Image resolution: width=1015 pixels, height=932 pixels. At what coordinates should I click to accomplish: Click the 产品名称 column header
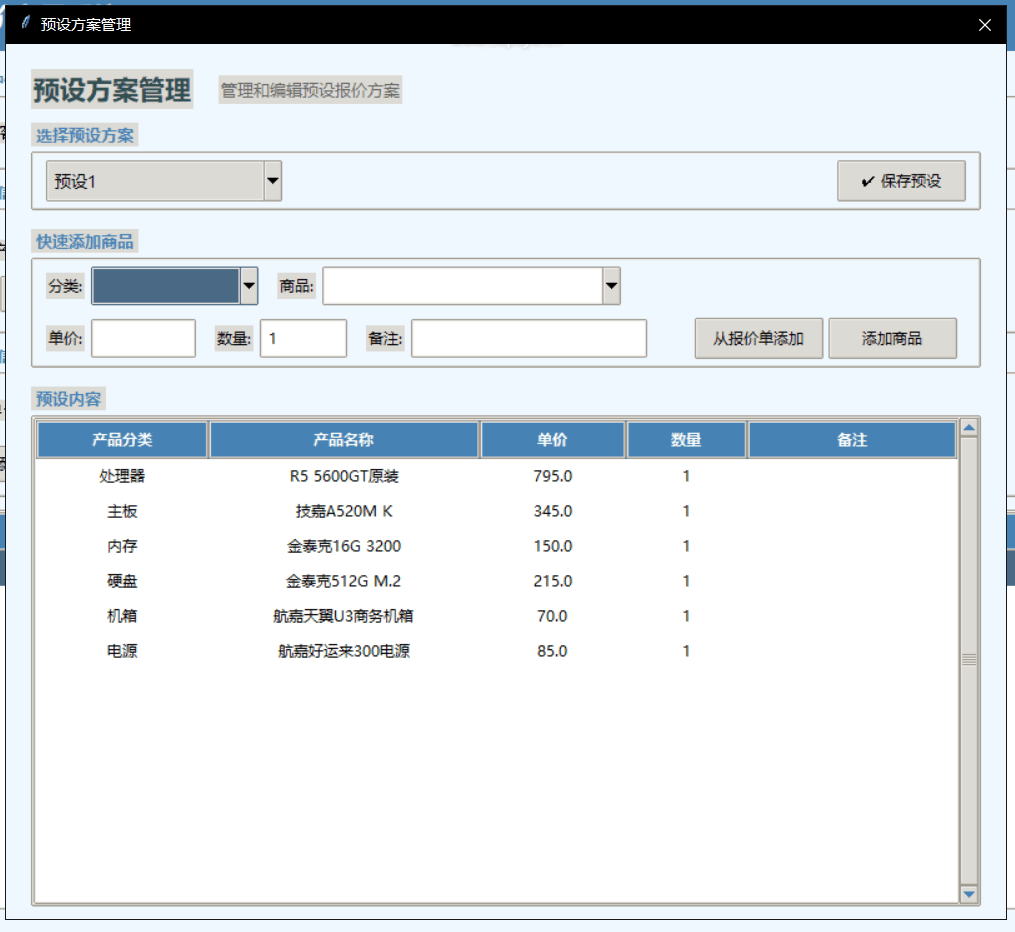pyautogui.click(x=344, y=440)
